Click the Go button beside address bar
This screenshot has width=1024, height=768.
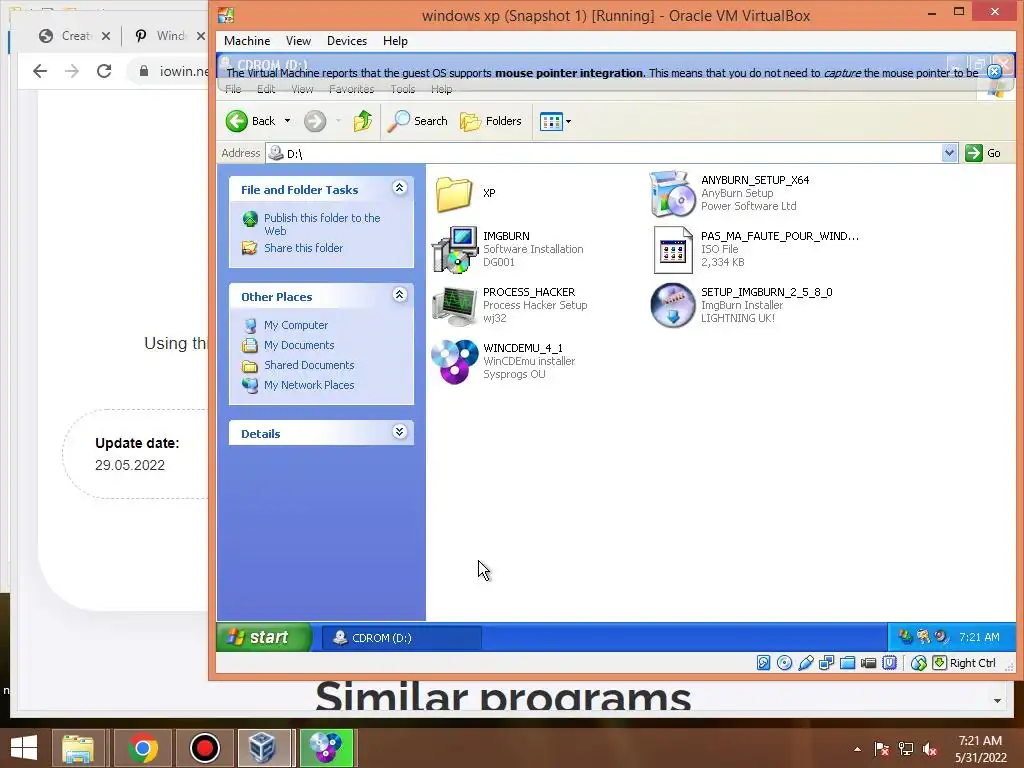coord(983,153)
